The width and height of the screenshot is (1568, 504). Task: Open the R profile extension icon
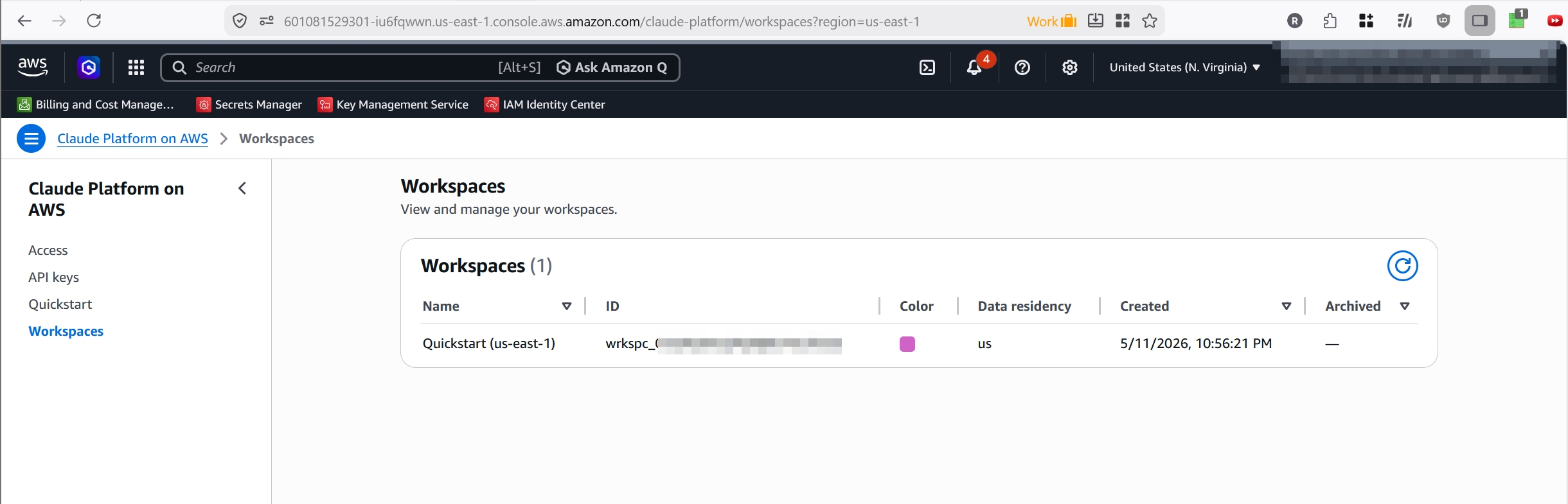tap(1295, 21)
